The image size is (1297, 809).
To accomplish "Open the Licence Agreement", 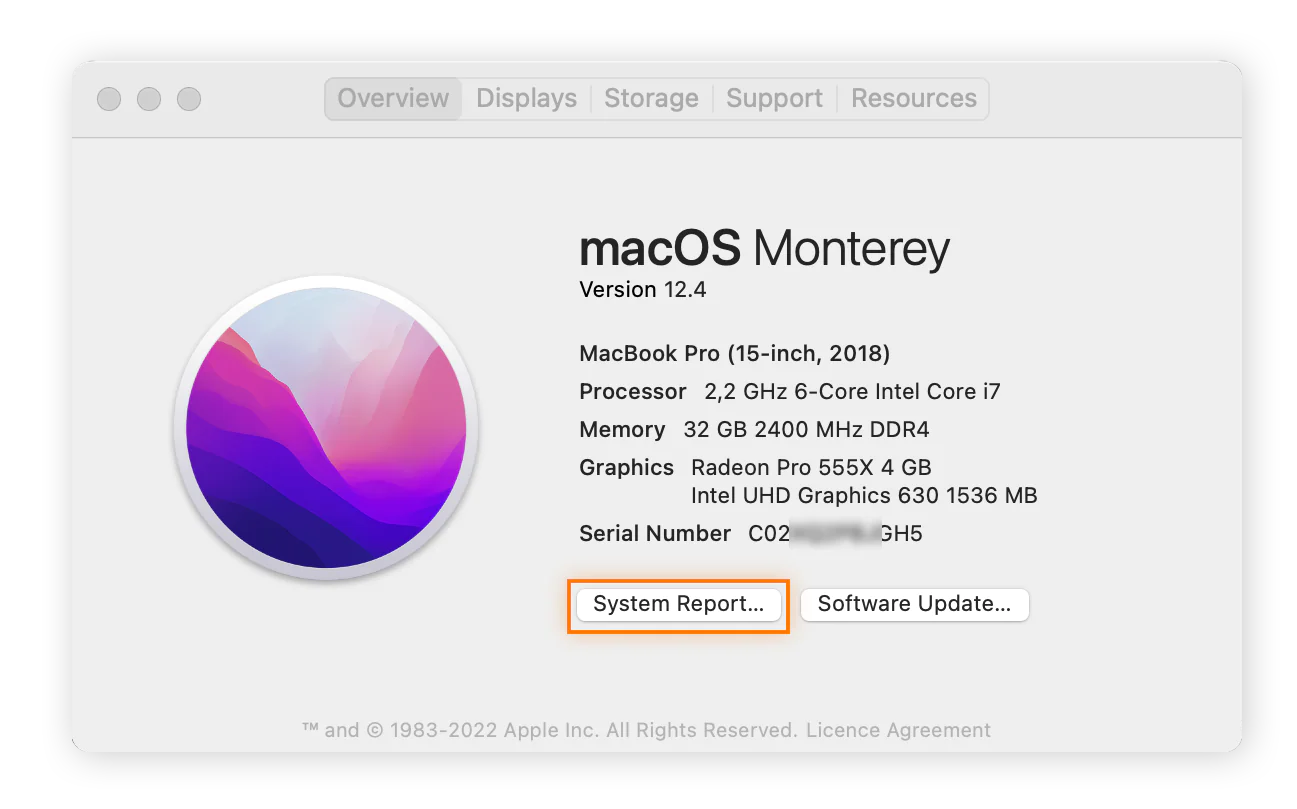I will 898,730.
